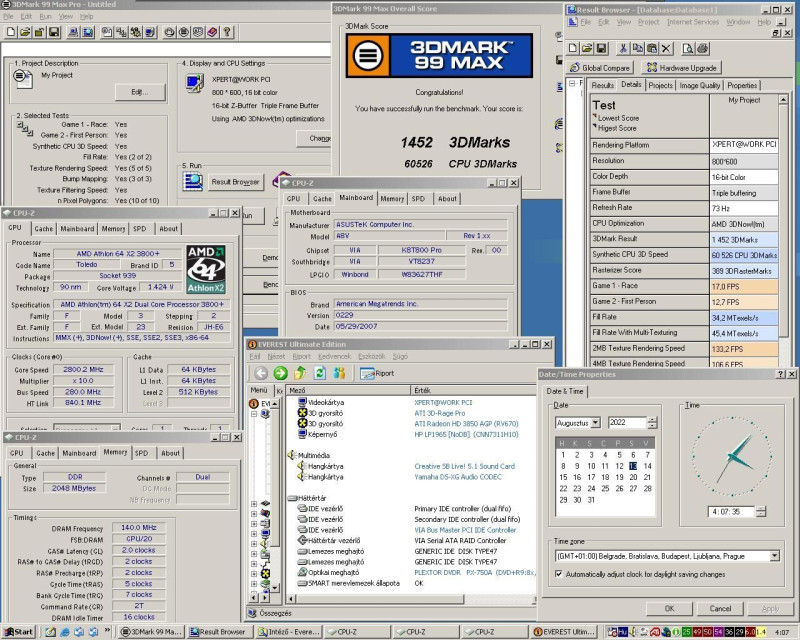Screen dimensions: 800x640
Task: Click Copy icon in Result Browser toolbar
Action: [x=637, y=48]
